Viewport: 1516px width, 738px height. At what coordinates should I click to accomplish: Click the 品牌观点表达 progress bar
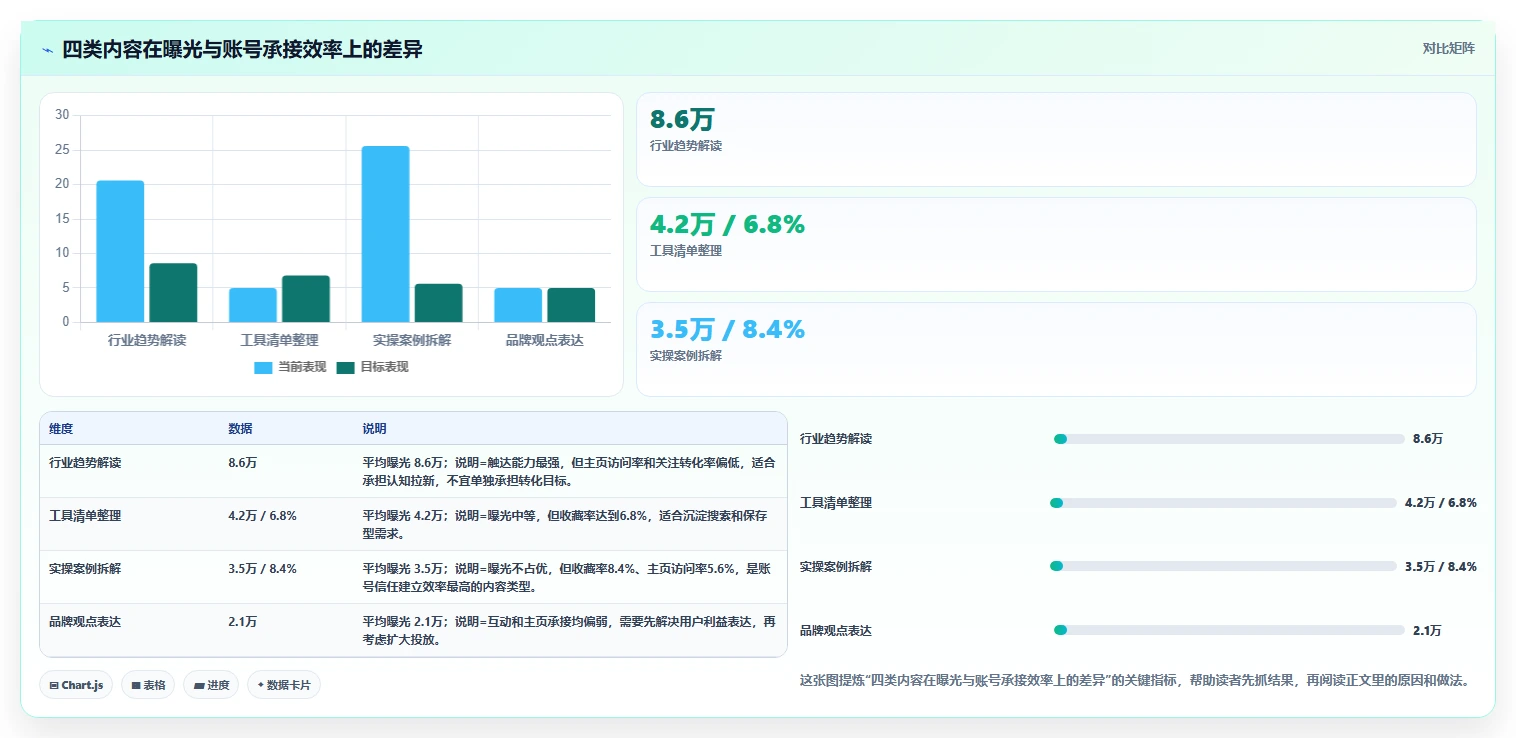pyautogui.click(x=1229, y=630)
